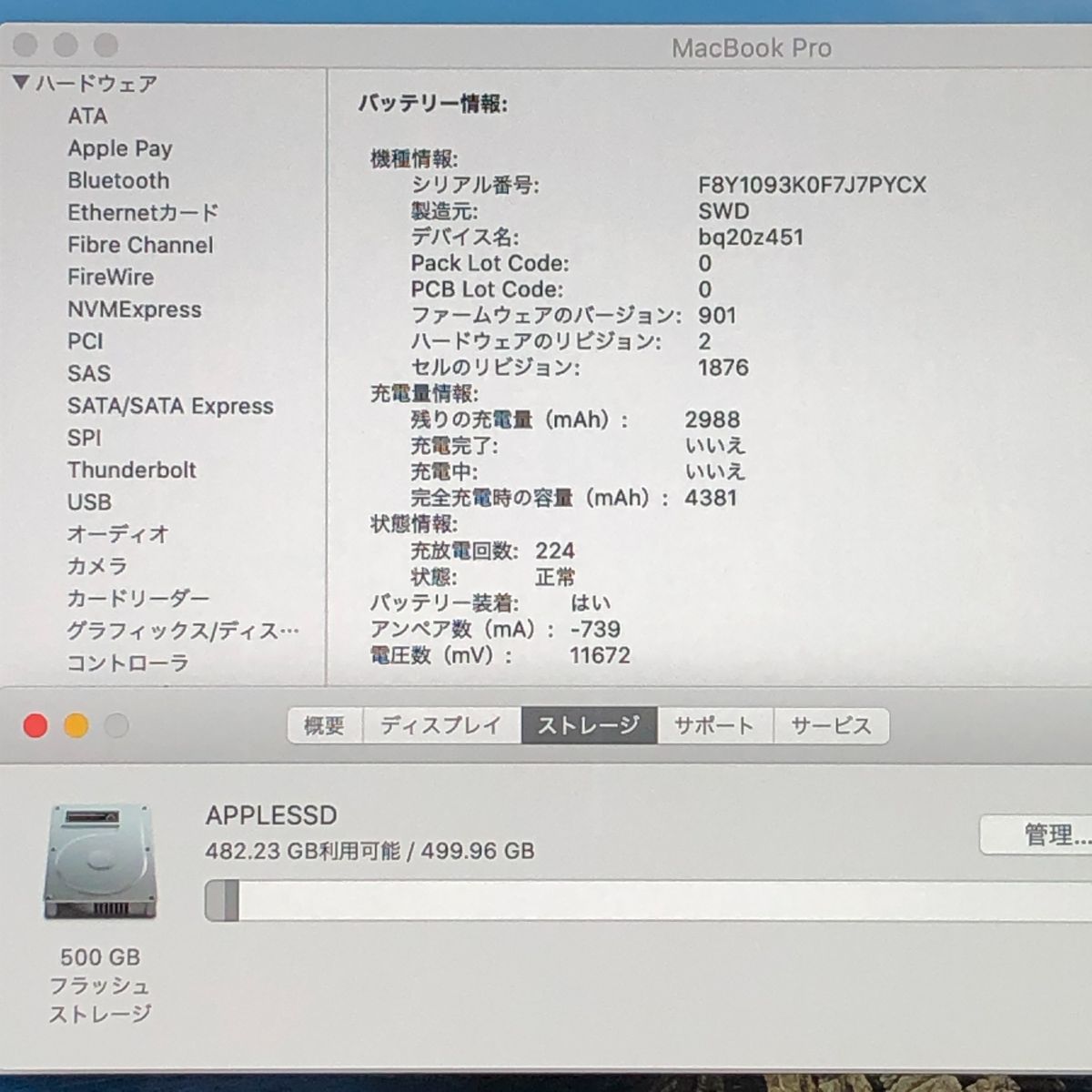Click serial number F8Y1093K0F7J7PYCX
Image resolution: width=1092 pixels, height=1092 pixels.
pos(812,185)
